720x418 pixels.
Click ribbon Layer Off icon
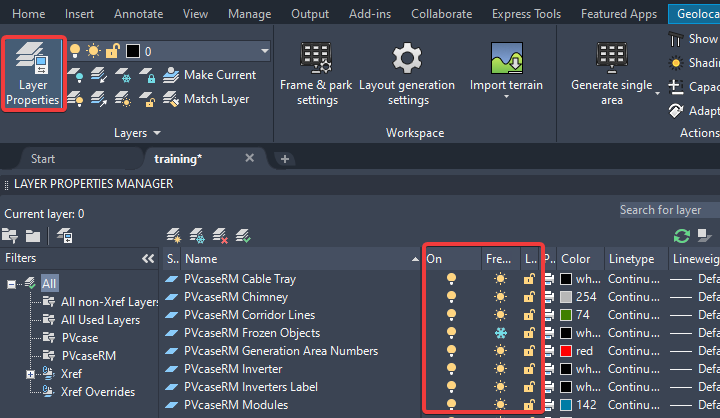pos(75,75)
